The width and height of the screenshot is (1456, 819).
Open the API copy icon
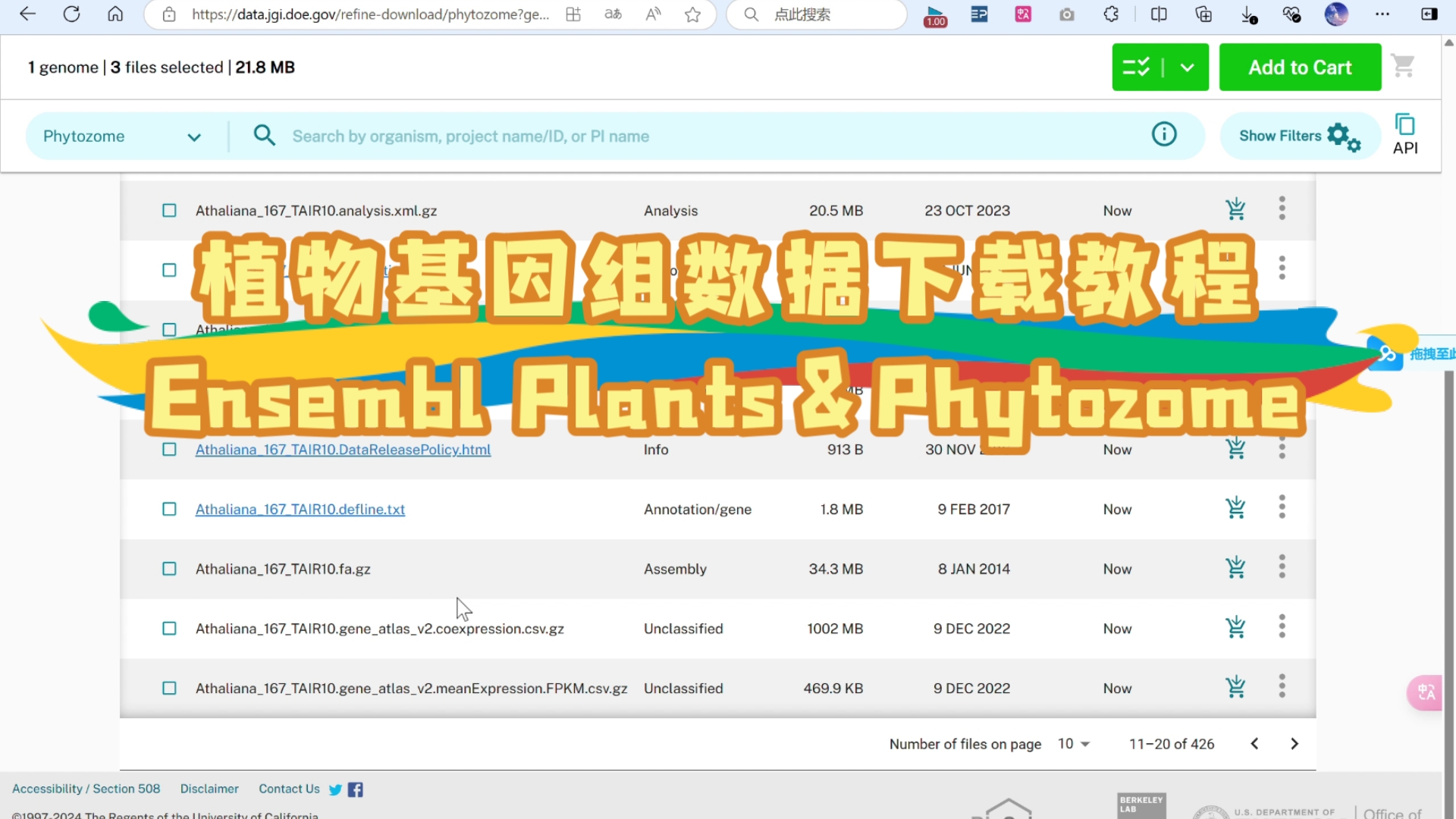pyautogui.click(x=1405, y=134)
